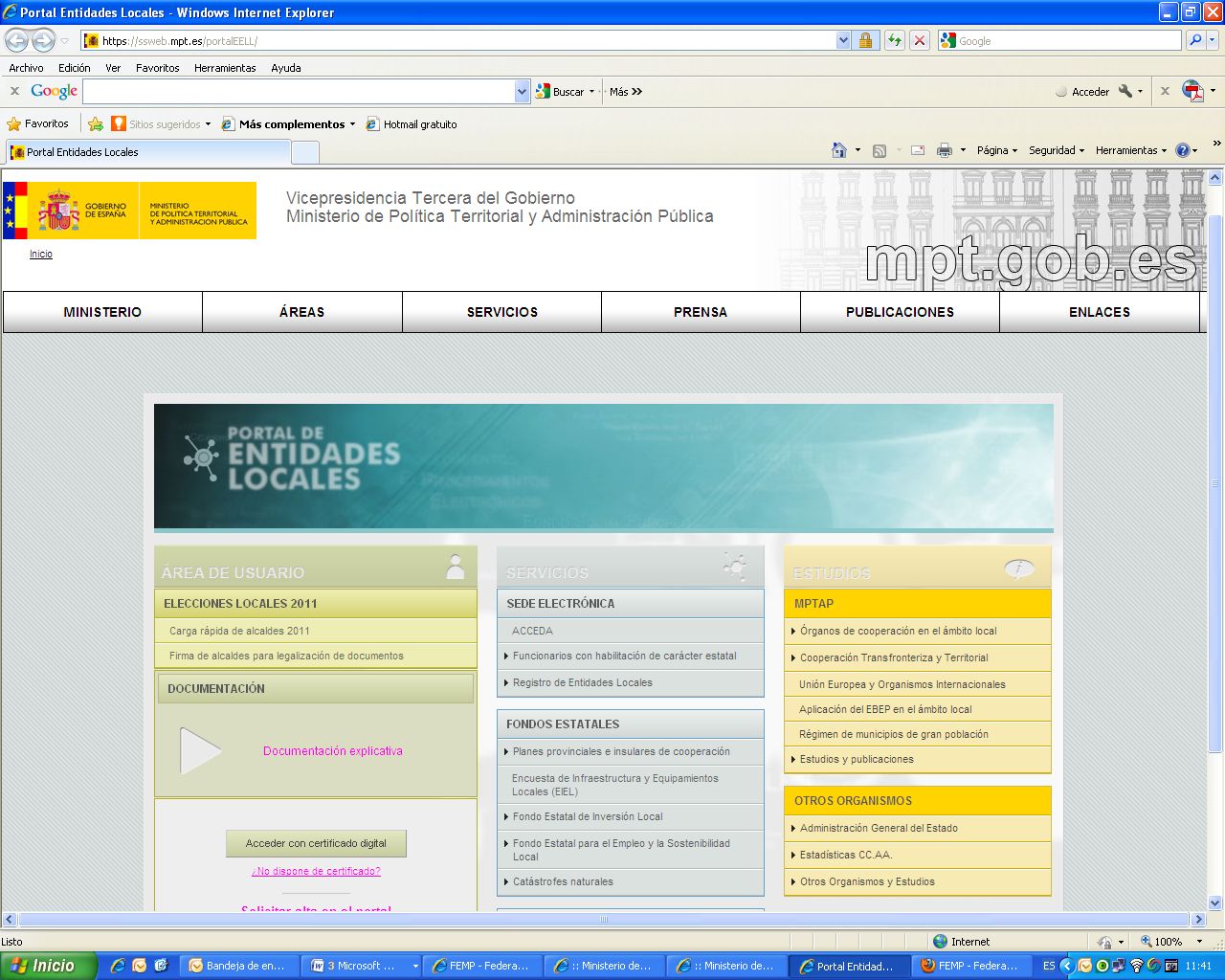Image resolution: width=1225 pixels, height=980 pixels.
Task: Click Acceder con certificado digital button
Action: (x=316, y=843)
